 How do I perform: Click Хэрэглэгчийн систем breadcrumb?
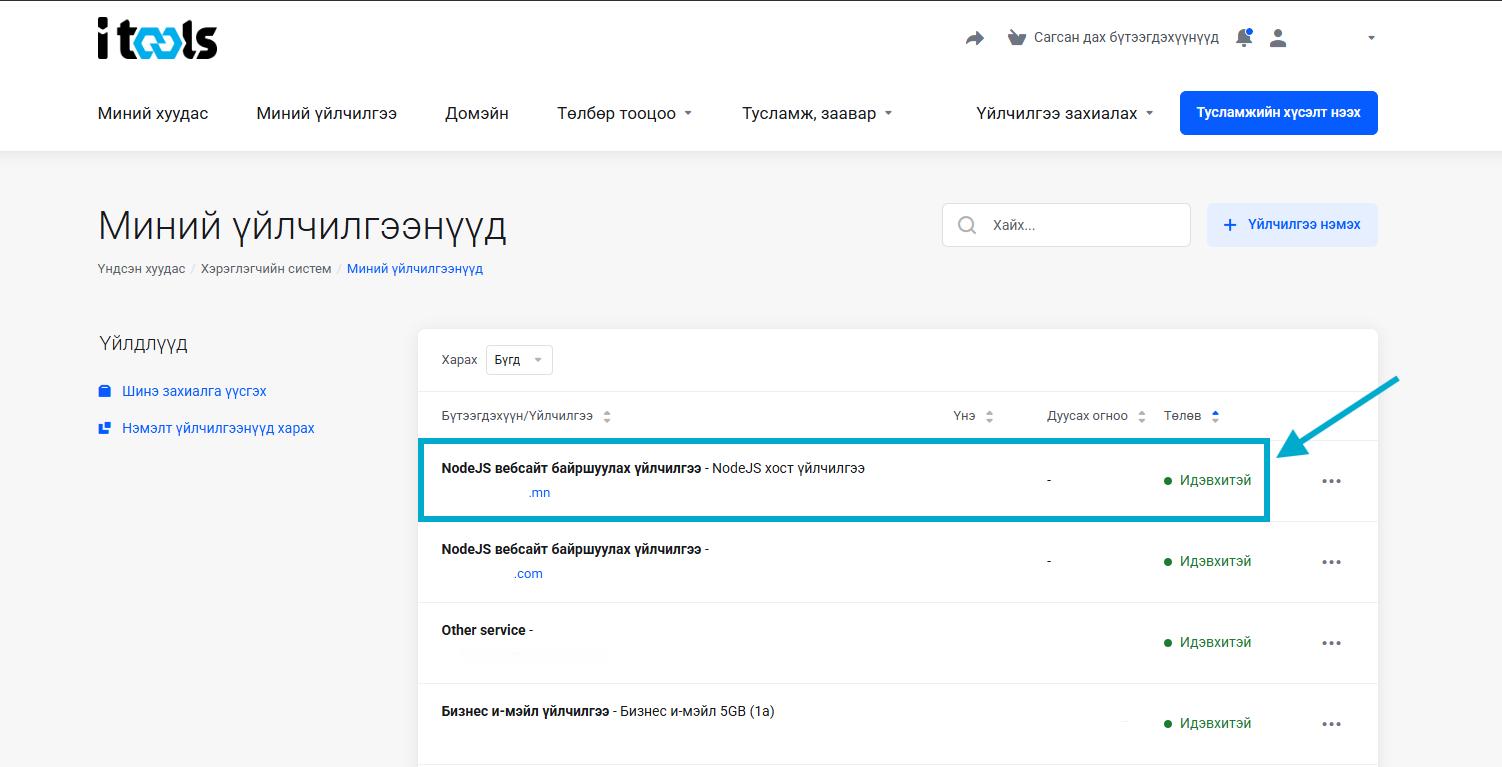tap(266, 269)
